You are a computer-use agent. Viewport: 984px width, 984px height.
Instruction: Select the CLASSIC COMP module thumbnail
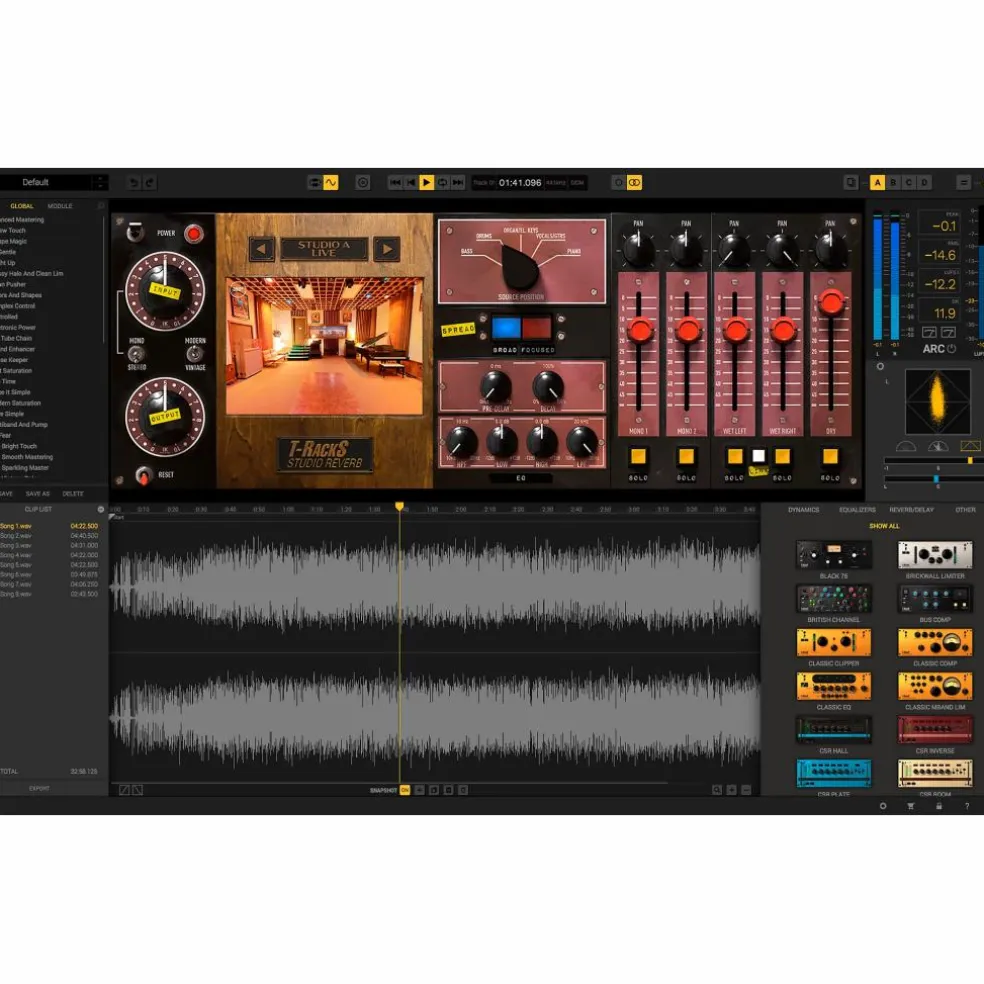click(935, 643)
